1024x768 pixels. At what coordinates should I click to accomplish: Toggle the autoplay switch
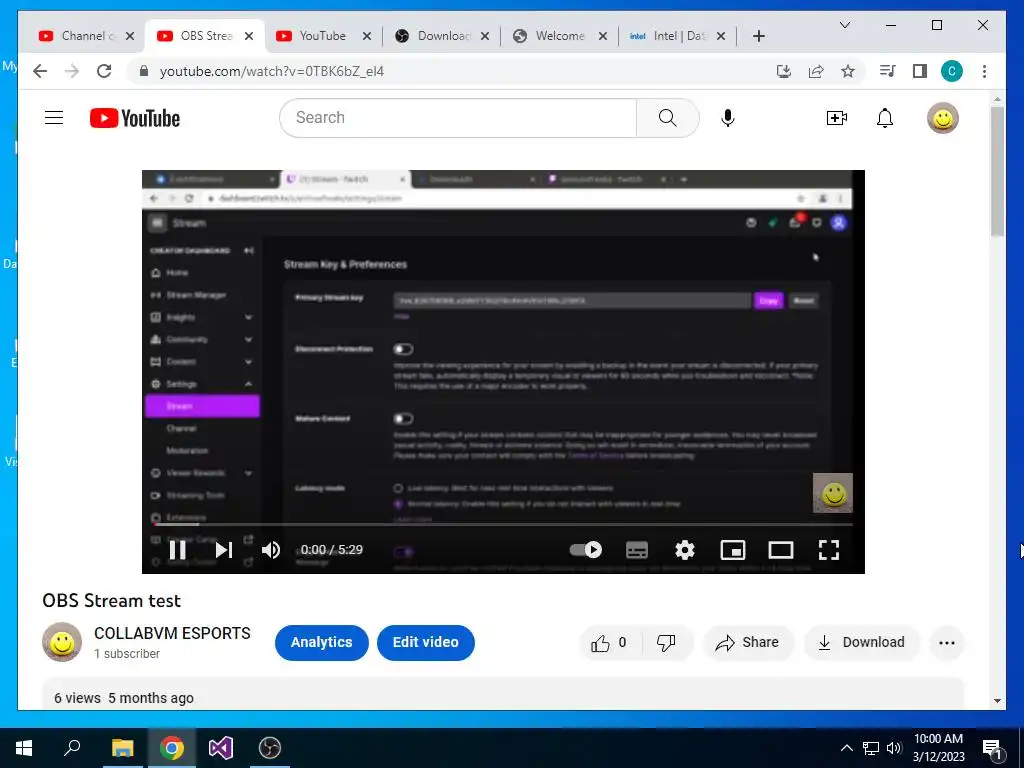click(586, 550)
